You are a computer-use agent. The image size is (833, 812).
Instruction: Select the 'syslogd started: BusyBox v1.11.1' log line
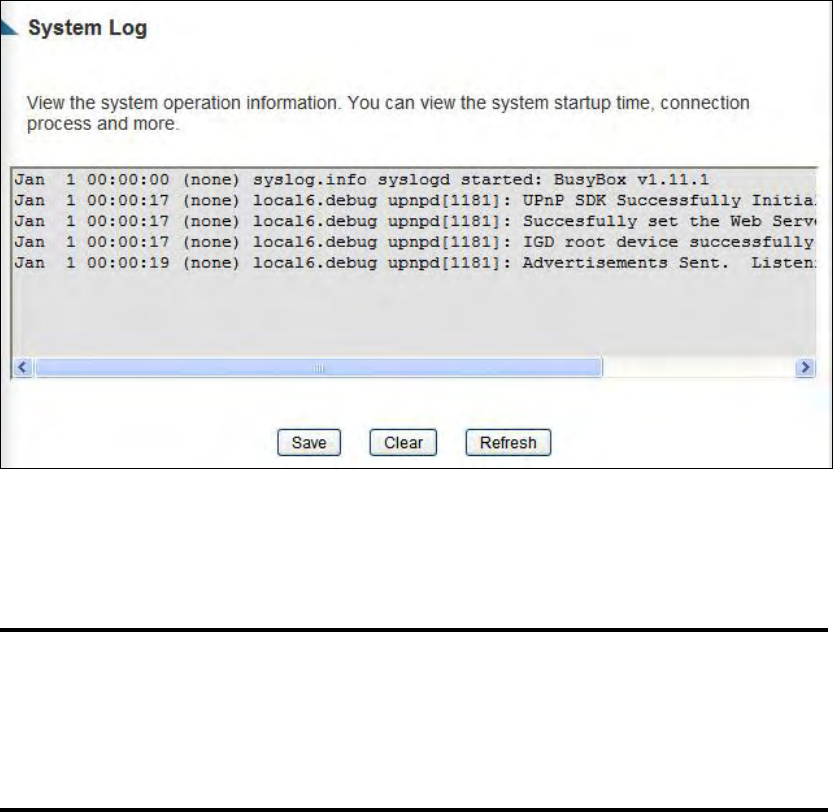pos(361,180)
